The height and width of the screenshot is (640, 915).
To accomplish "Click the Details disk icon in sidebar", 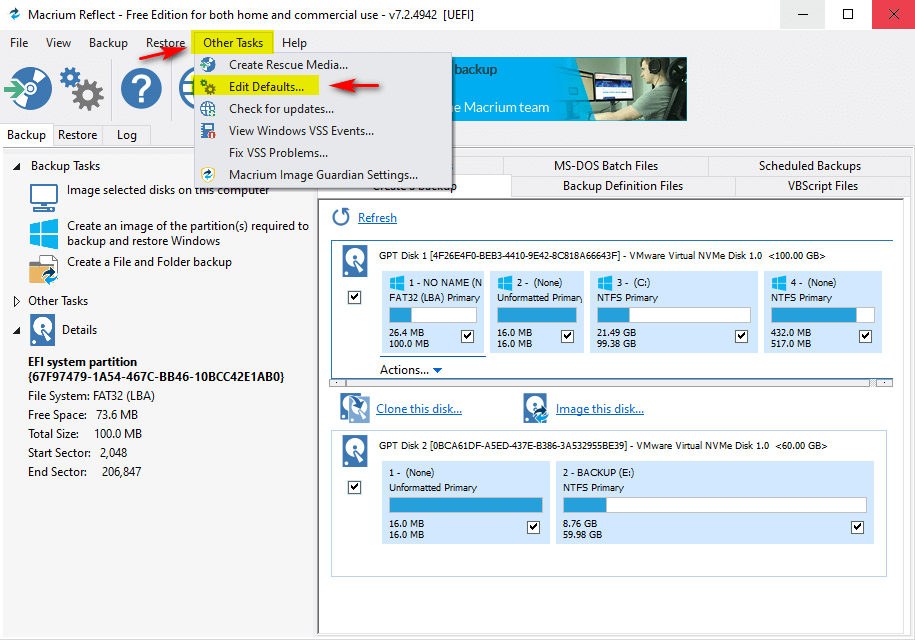I will point(43,330).
